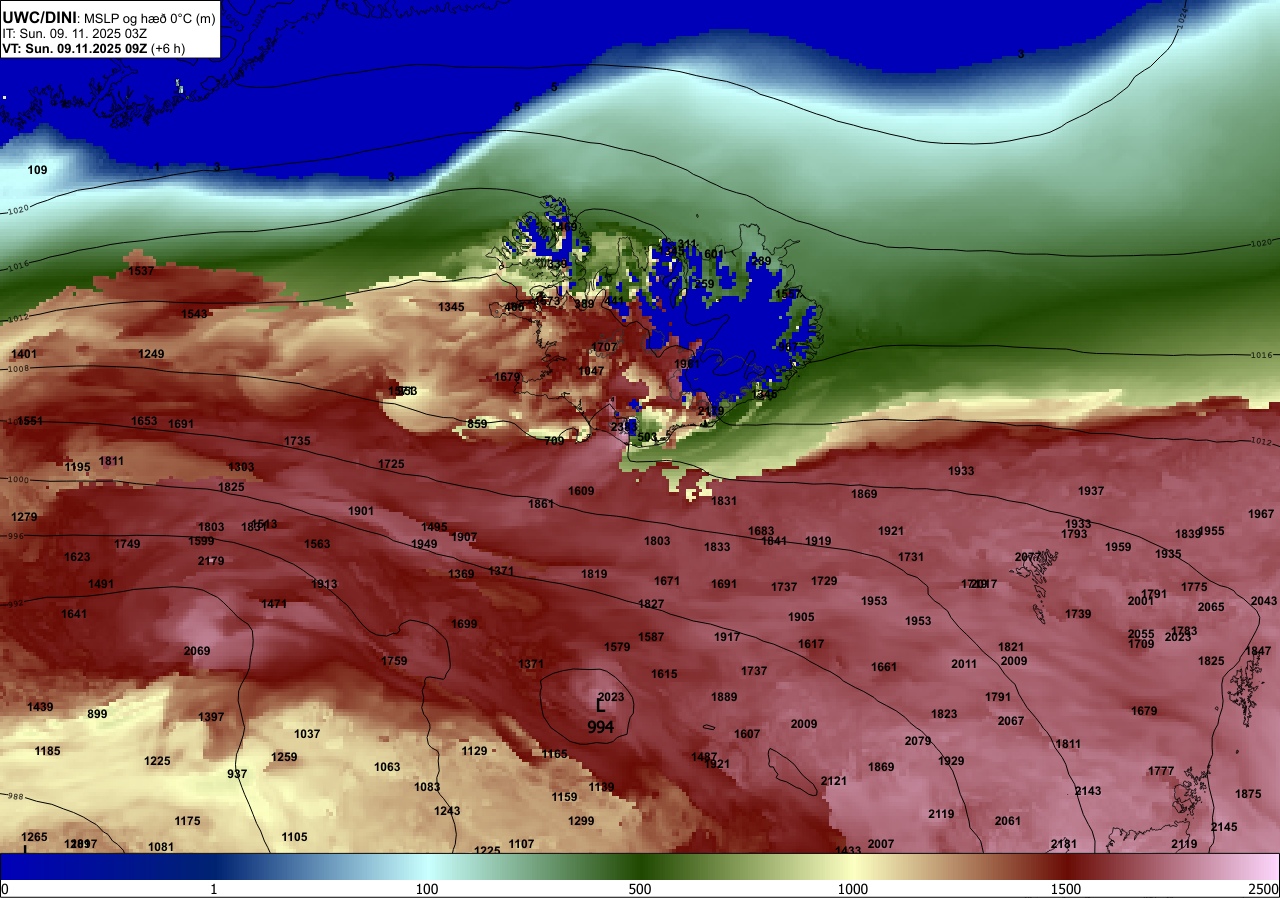
Task: Pick the height value 2121
Action: 834,781
